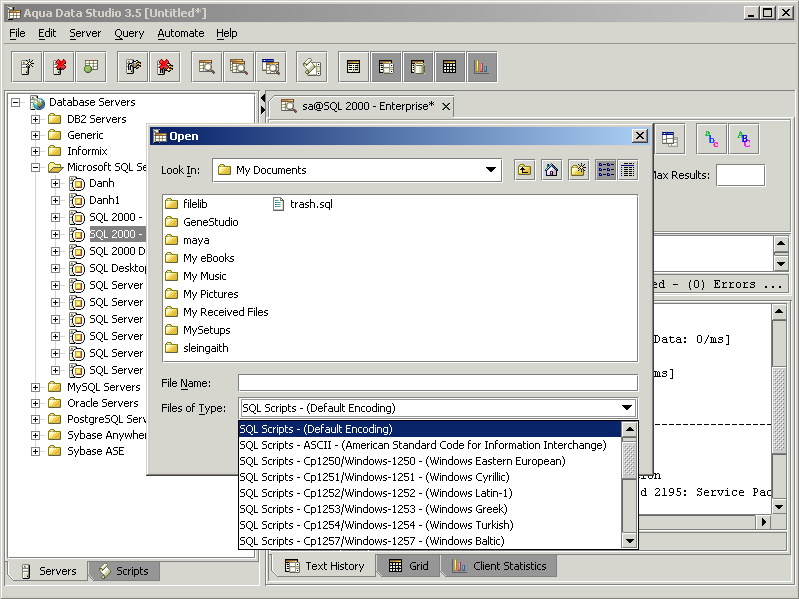Open the Help menu
799x599 pixels.
(x=227, y=33)
